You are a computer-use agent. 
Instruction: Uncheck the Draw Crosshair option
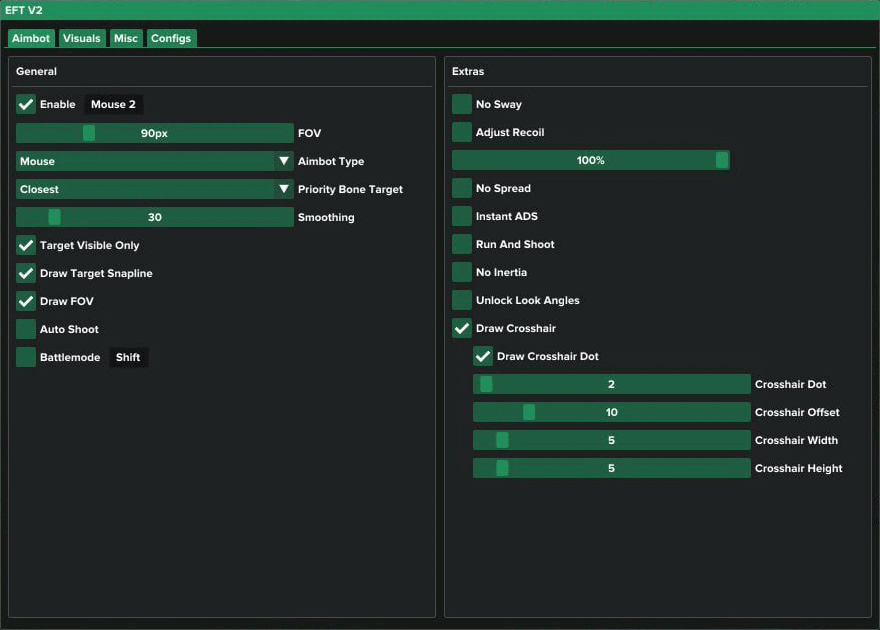point(462,328)
